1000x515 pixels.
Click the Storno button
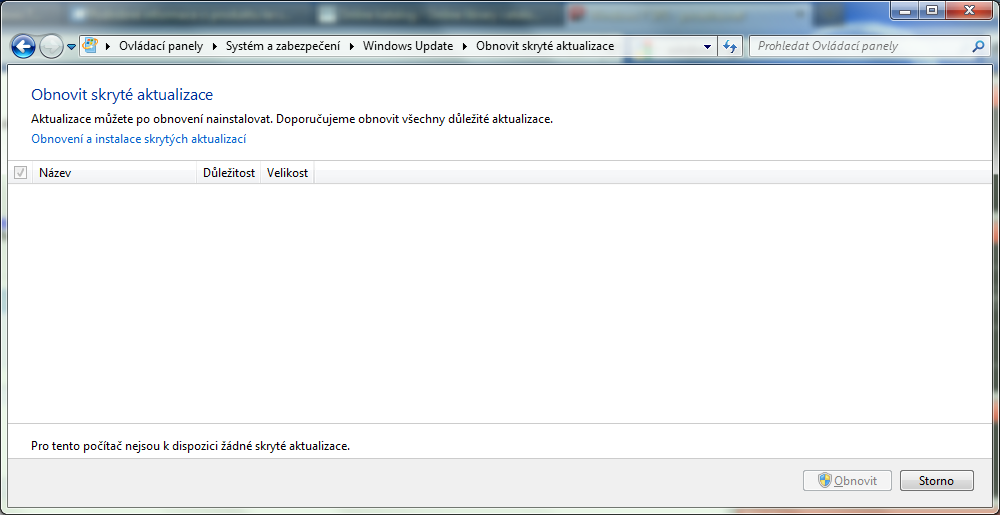936,481
